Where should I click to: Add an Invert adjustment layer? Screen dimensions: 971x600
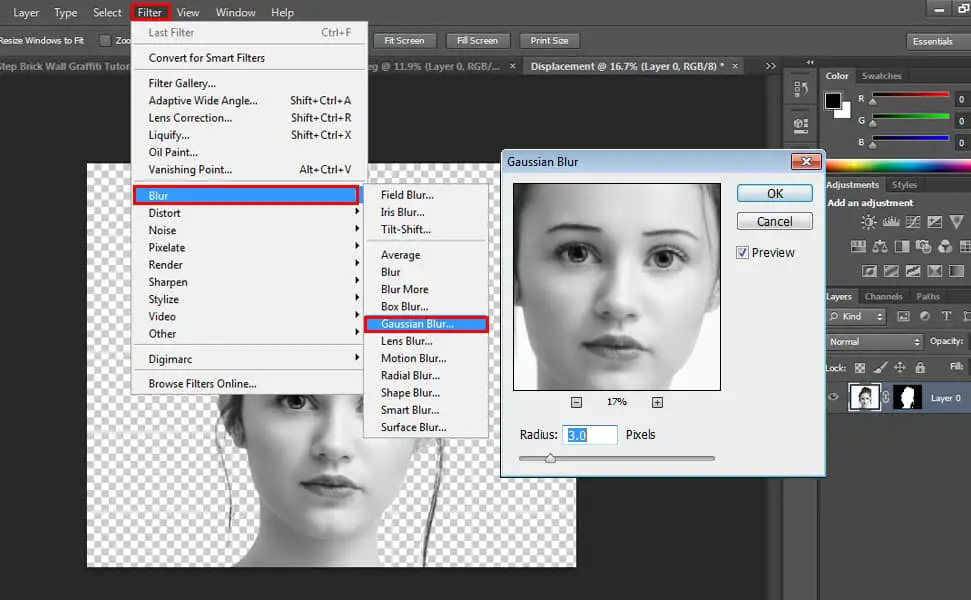point(869,271)
